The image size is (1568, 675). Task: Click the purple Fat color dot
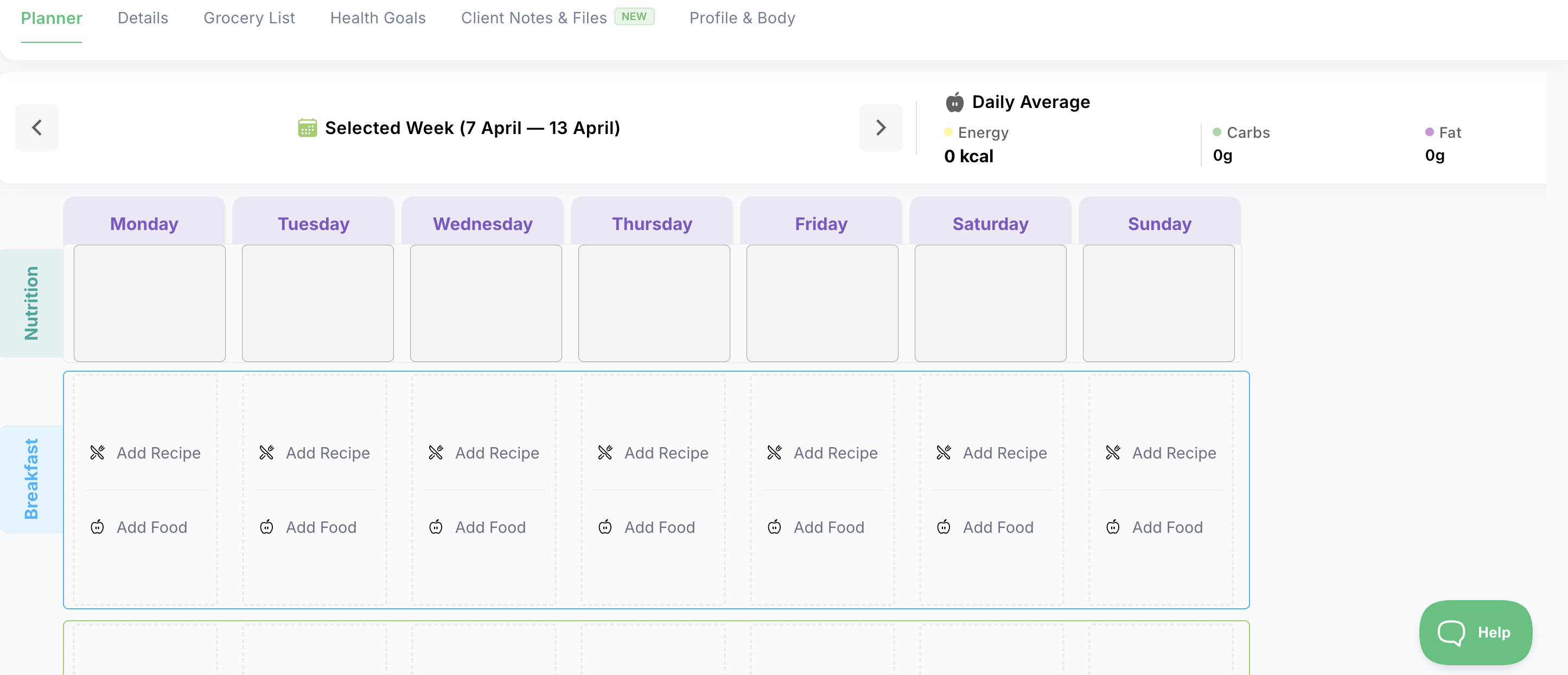(1429, 132)
